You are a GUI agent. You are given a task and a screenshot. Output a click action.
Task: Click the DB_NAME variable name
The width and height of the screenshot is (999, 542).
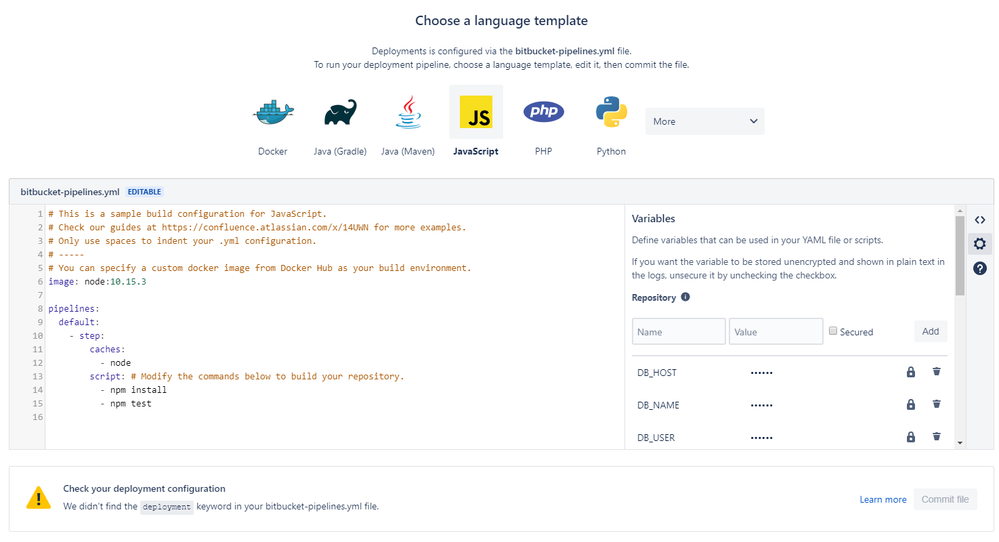click(658, 405)
